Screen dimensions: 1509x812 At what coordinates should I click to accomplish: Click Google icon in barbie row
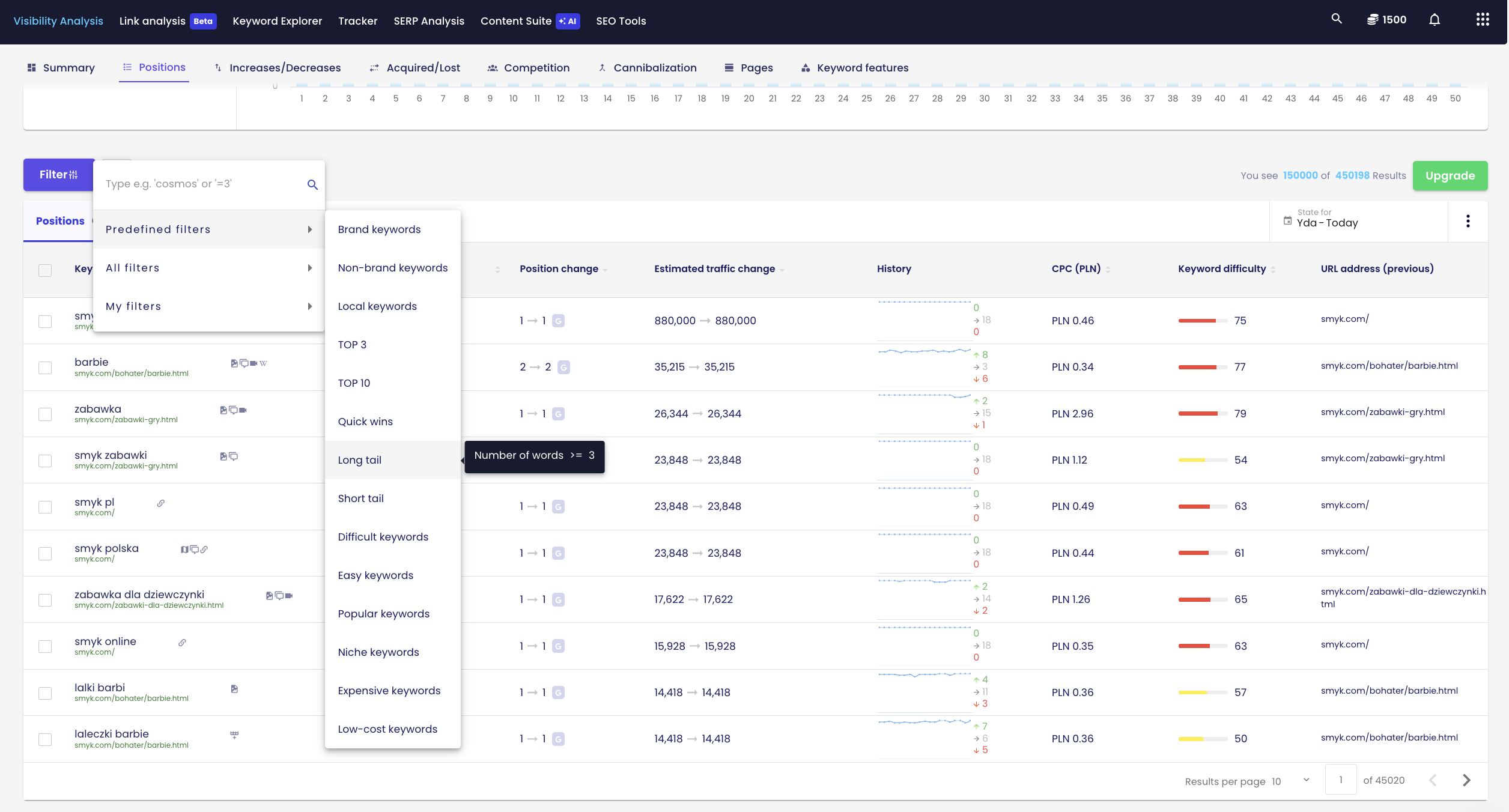tap(563, 367)
